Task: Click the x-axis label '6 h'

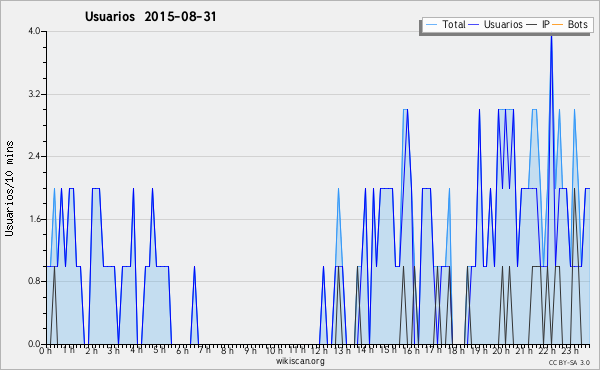Action: click(182, 350)
